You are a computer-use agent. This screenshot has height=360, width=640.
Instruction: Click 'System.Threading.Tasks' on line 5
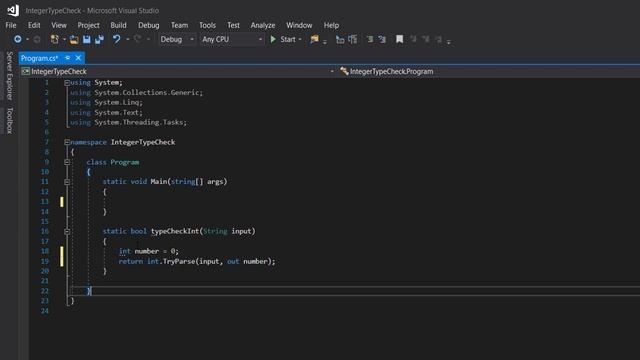pyautogui.click(x=140, y=122)
